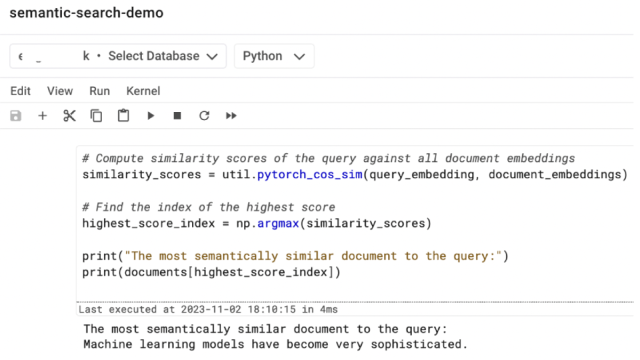Restart and run all cells with fast-forward icon
This screenshot has width=640, height=360.
click(x=231, y=116)
